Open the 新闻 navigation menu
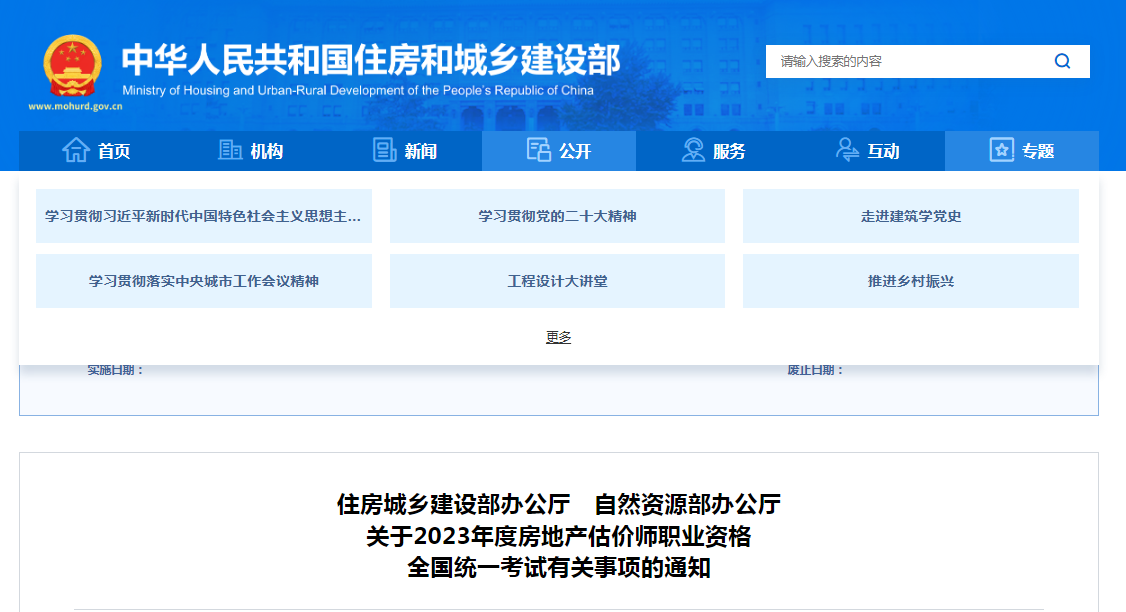This screenshot has width=1126, height=612. tap(420, 152)
